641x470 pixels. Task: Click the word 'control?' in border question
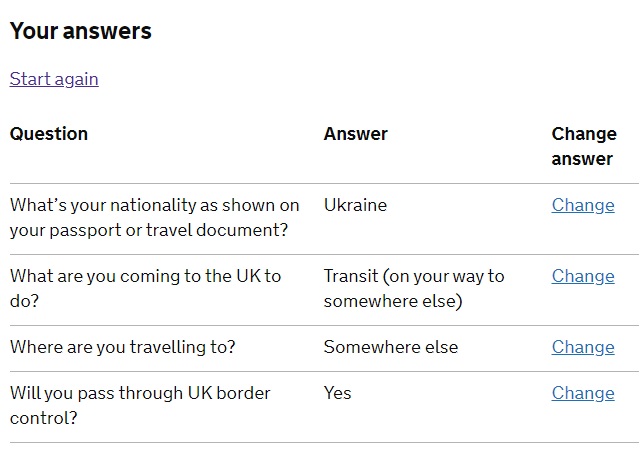(x=43, y=417)
